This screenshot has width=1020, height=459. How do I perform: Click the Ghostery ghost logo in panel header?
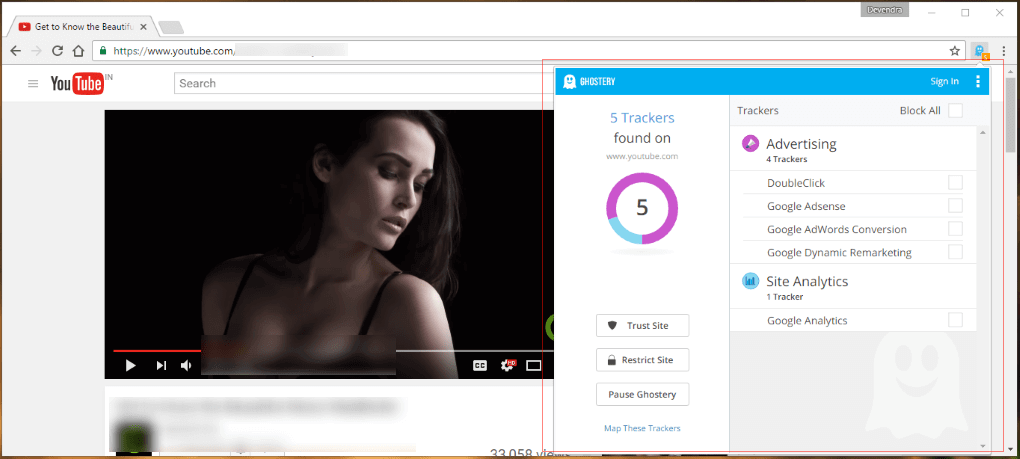569,81
